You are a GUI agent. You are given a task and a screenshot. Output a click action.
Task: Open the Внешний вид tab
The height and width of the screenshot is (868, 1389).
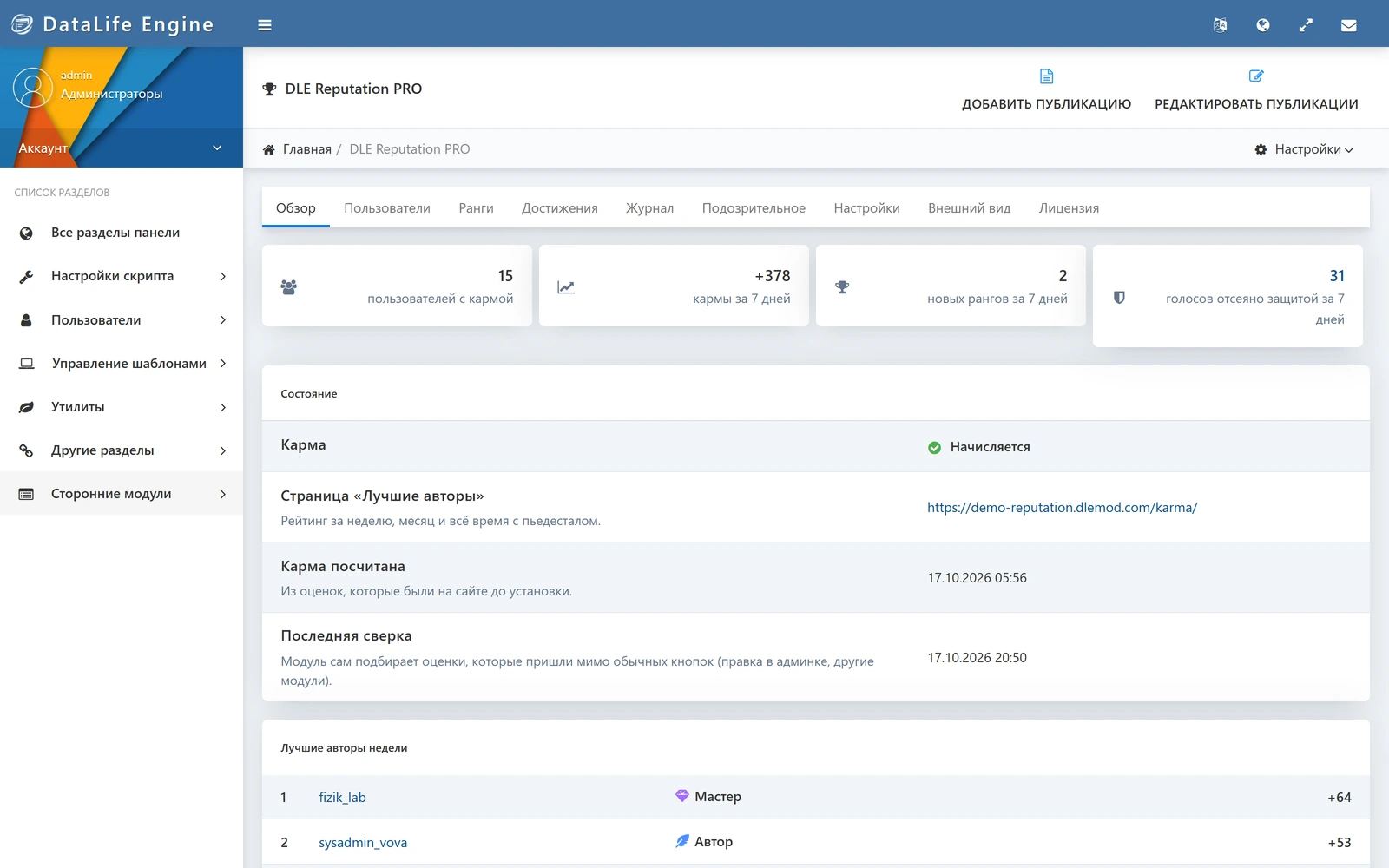pos(970,208)
